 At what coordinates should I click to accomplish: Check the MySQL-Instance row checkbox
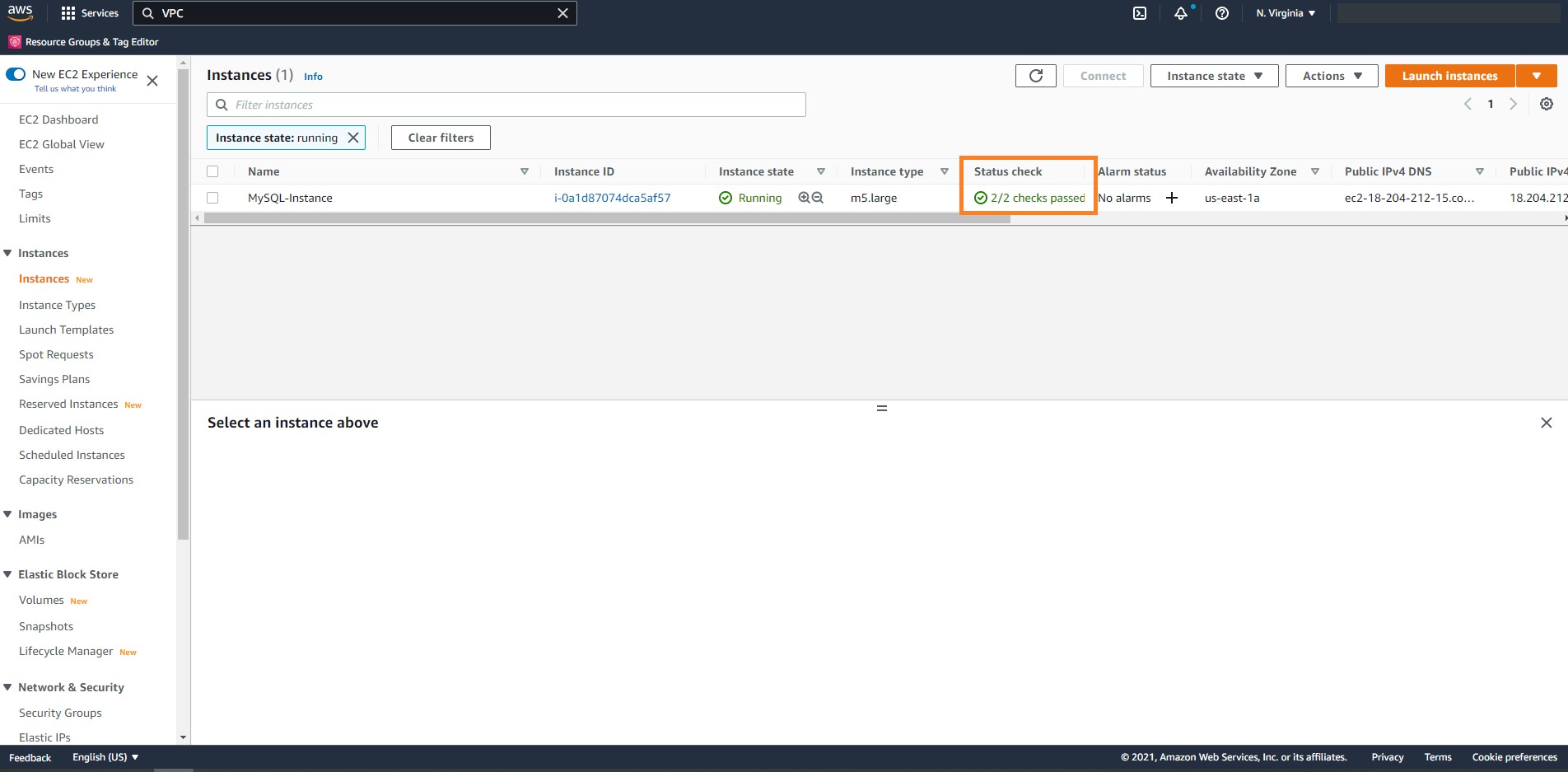pyautogui.click(x=212, y=198)
